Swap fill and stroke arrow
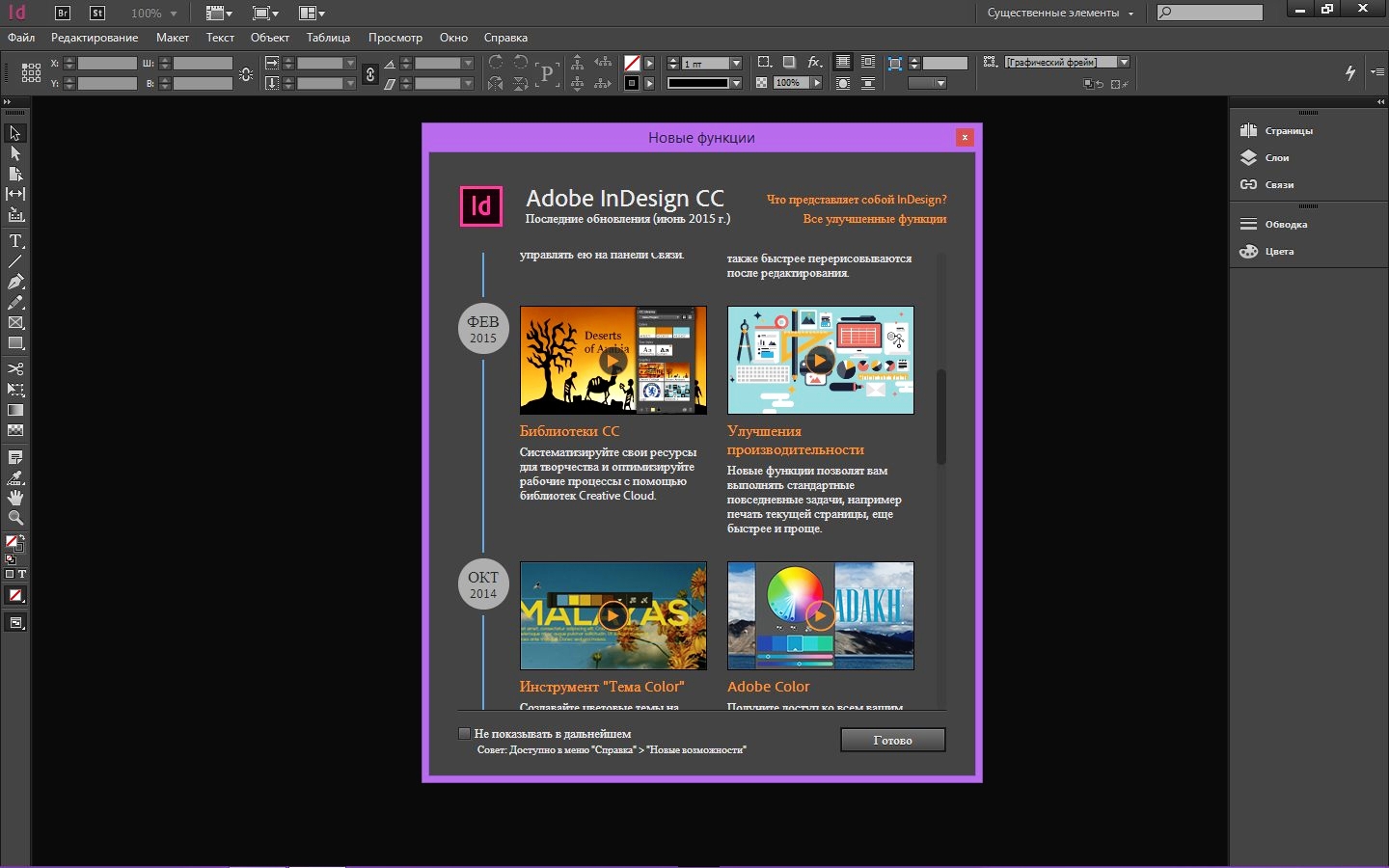Screen dimensions: 1389x868 pyautogui.click(x=21, y=536)
